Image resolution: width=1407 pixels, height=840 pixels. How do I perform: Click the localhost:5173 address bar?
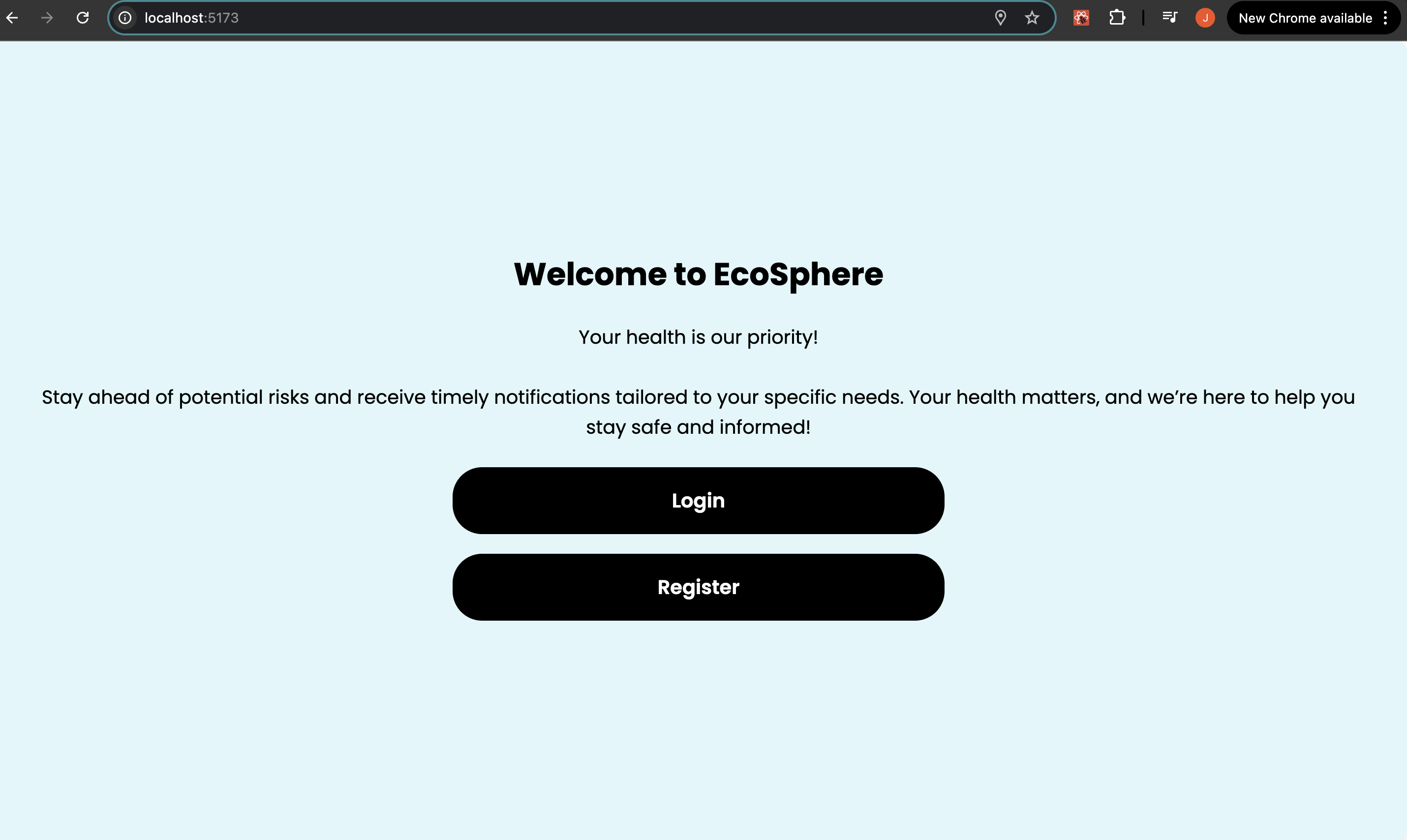pyautogui.click(x=510, y=18)
